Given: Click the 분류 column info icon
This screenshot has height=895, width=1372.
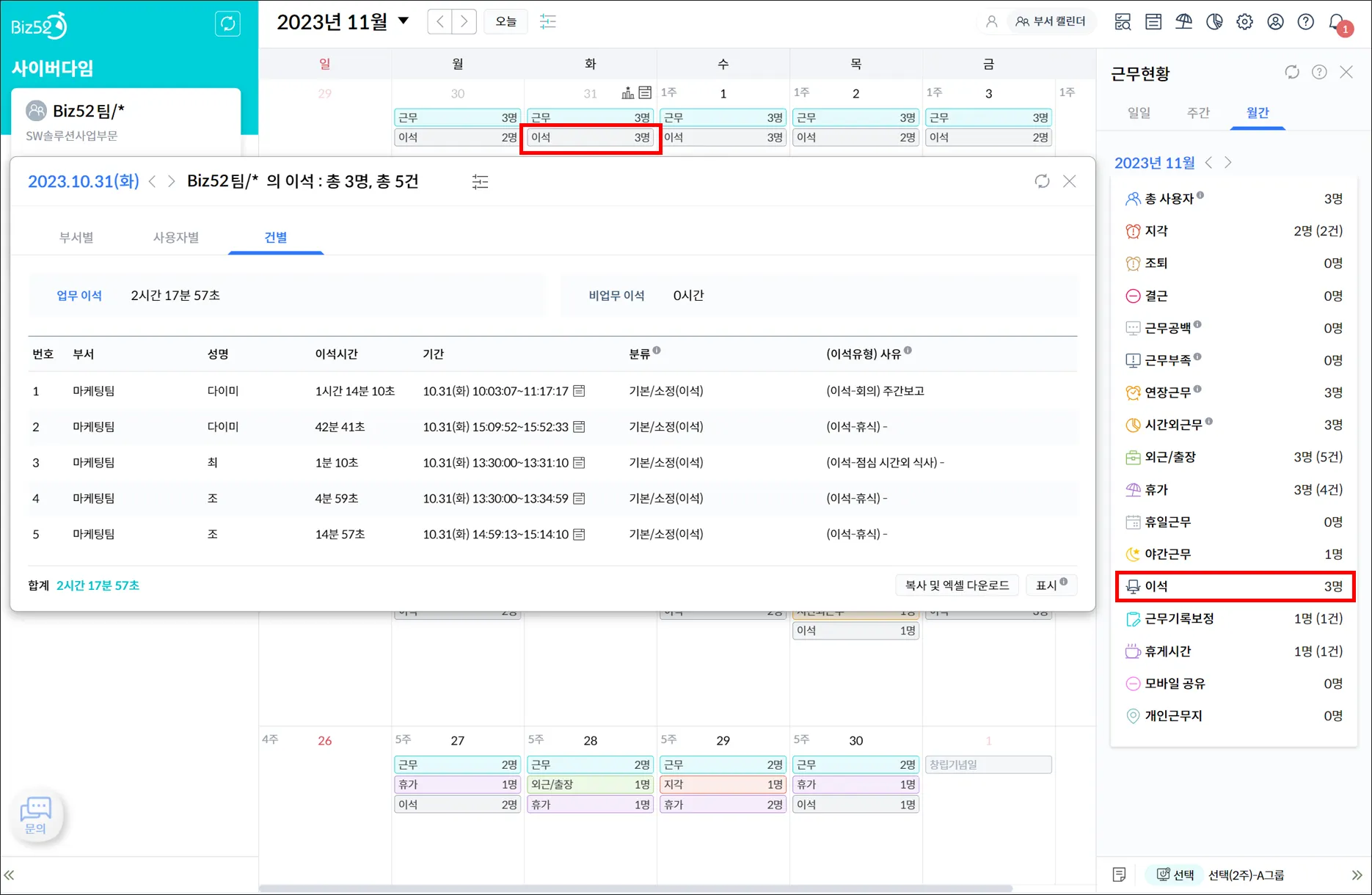Looking at the screenshot, I should (x=657, y=351).
